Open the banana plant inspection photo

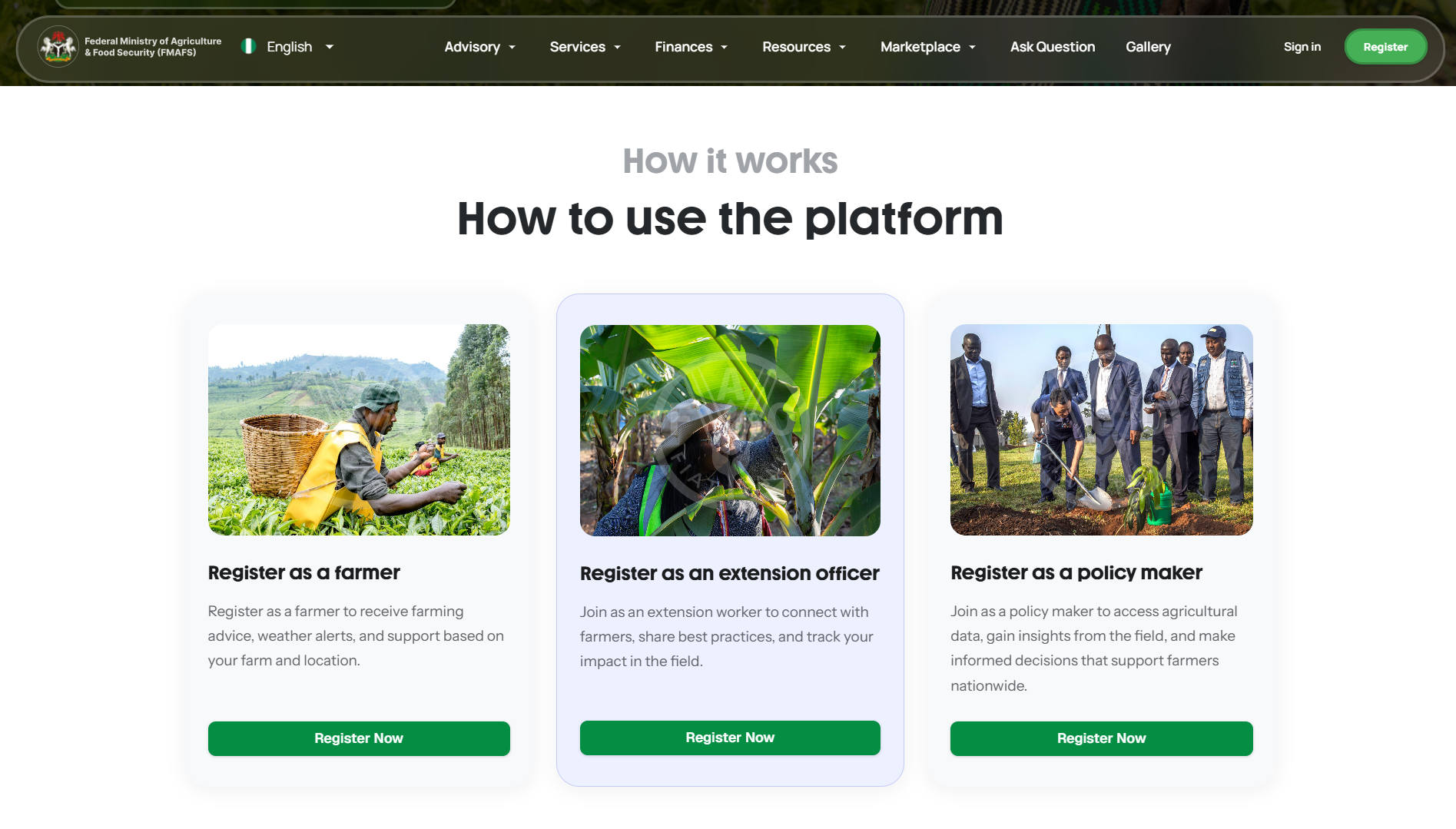[x=730, y=430]
